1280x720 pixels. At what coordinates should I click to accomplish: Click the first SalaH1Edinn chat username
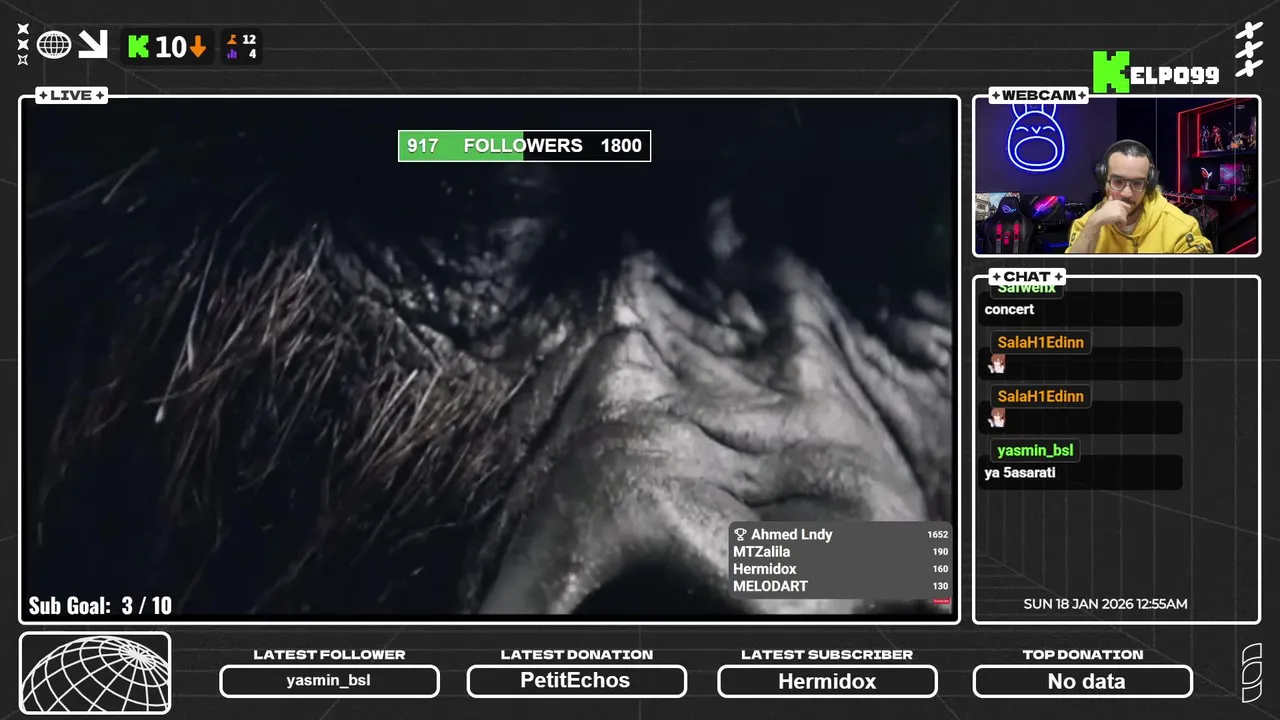1040,342
